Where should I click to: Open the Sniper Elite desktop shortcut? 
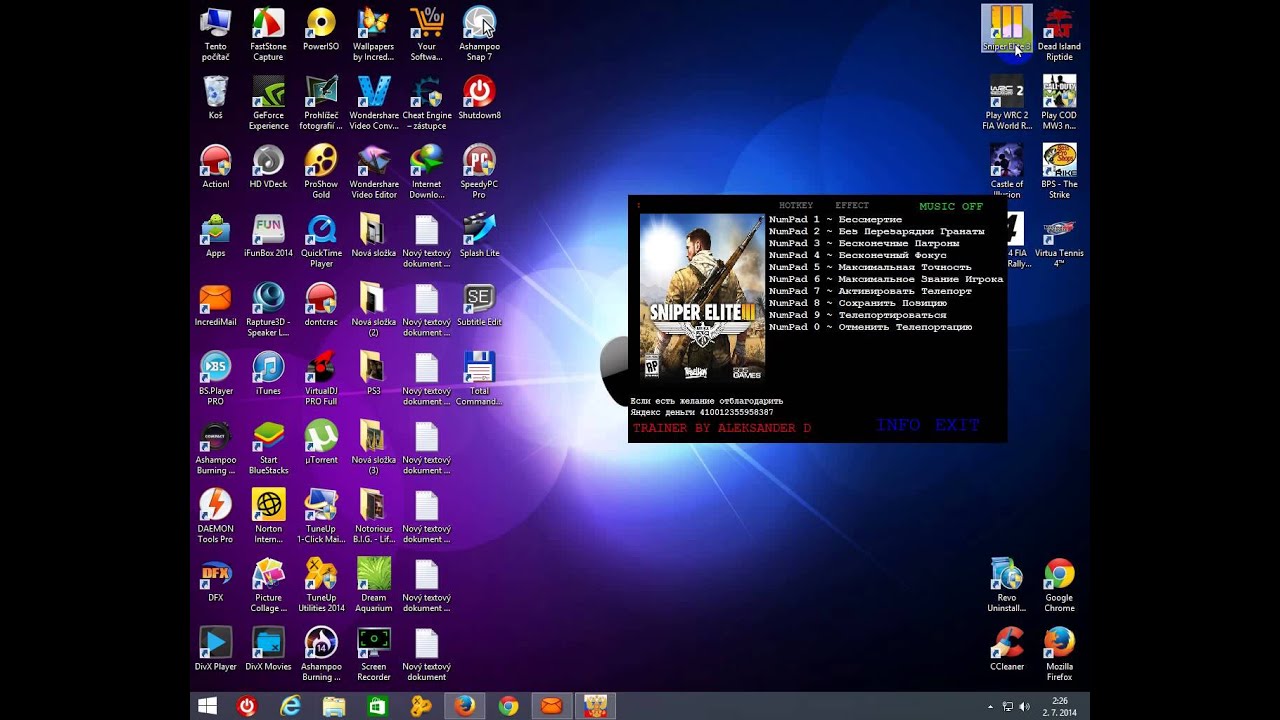tap(1006, 28)
